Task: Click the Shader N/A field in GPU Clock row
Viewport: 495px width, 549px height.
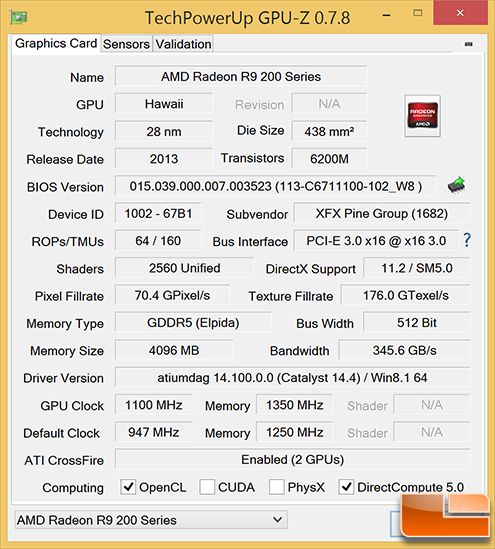Action: (x=432, y=405)
